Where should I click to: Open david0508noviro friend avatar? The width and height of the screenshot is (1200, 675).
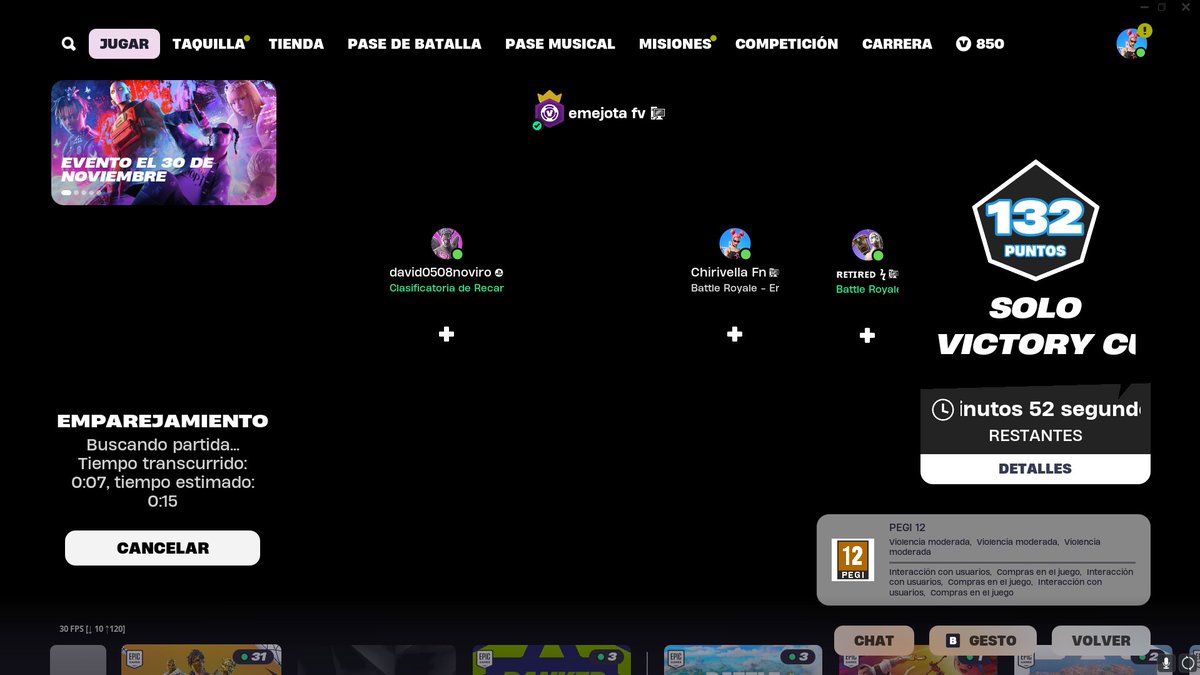coord(446,244)
